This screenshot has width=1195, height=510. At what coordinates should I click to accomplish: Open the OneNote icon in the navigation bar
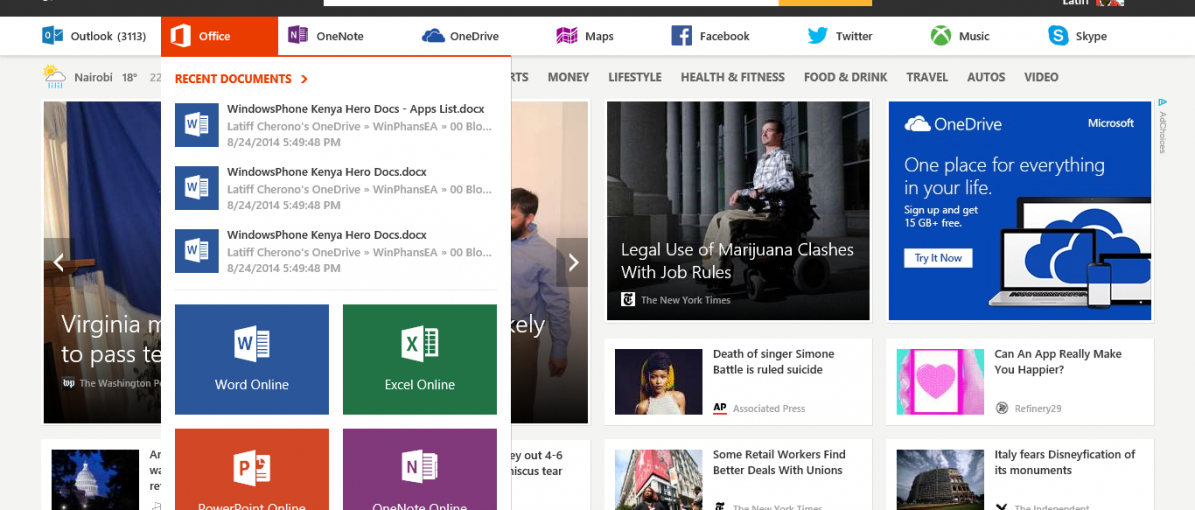click(x=298, y=35)
